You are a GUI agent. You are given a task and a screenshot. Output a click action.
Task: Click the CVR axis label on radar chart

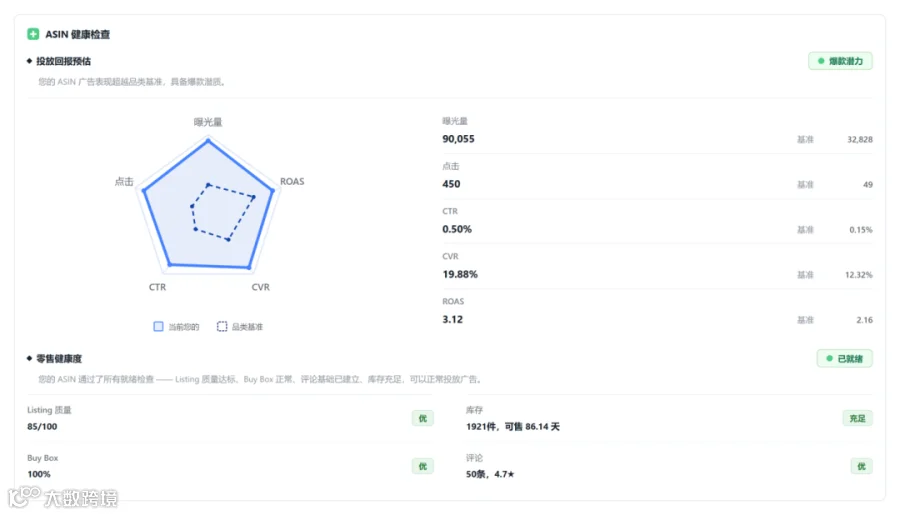pos(261,287)
